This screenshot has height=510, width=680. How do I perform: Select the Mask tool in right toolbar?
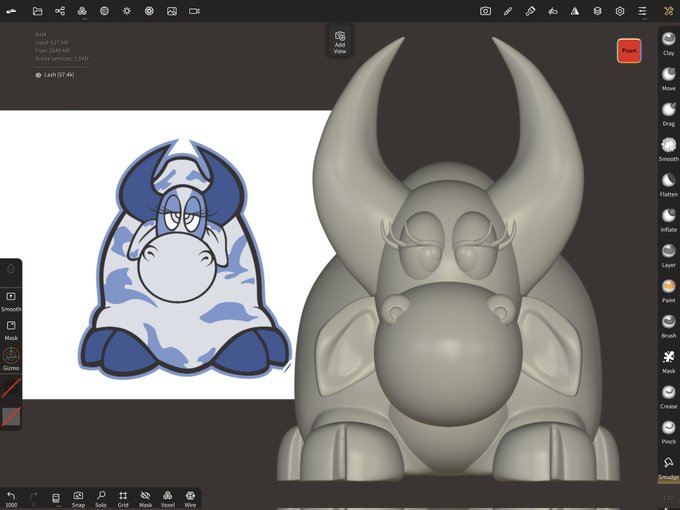[668, 361]
